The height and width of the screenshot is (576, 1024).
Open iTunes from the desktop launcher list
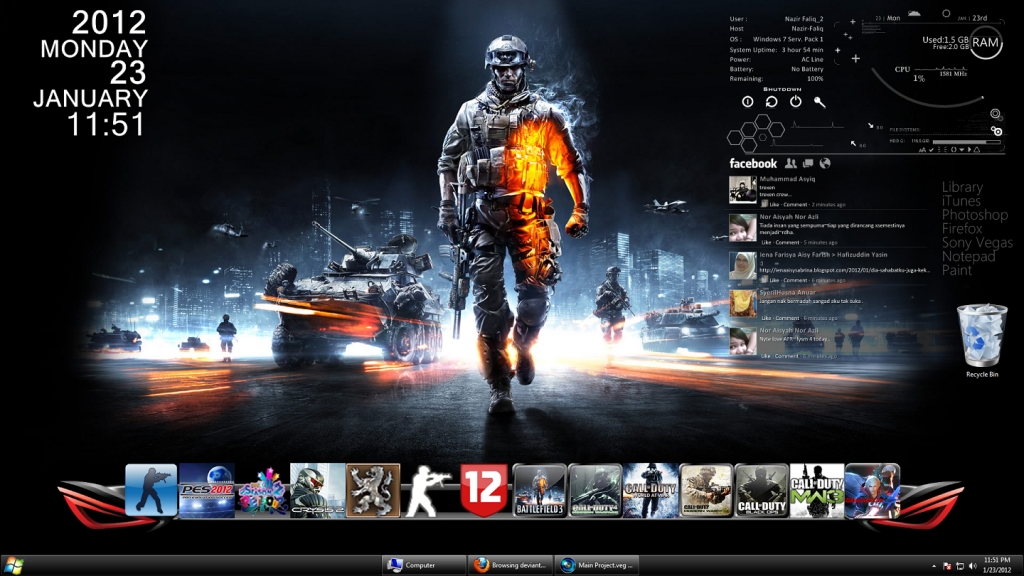961,201
